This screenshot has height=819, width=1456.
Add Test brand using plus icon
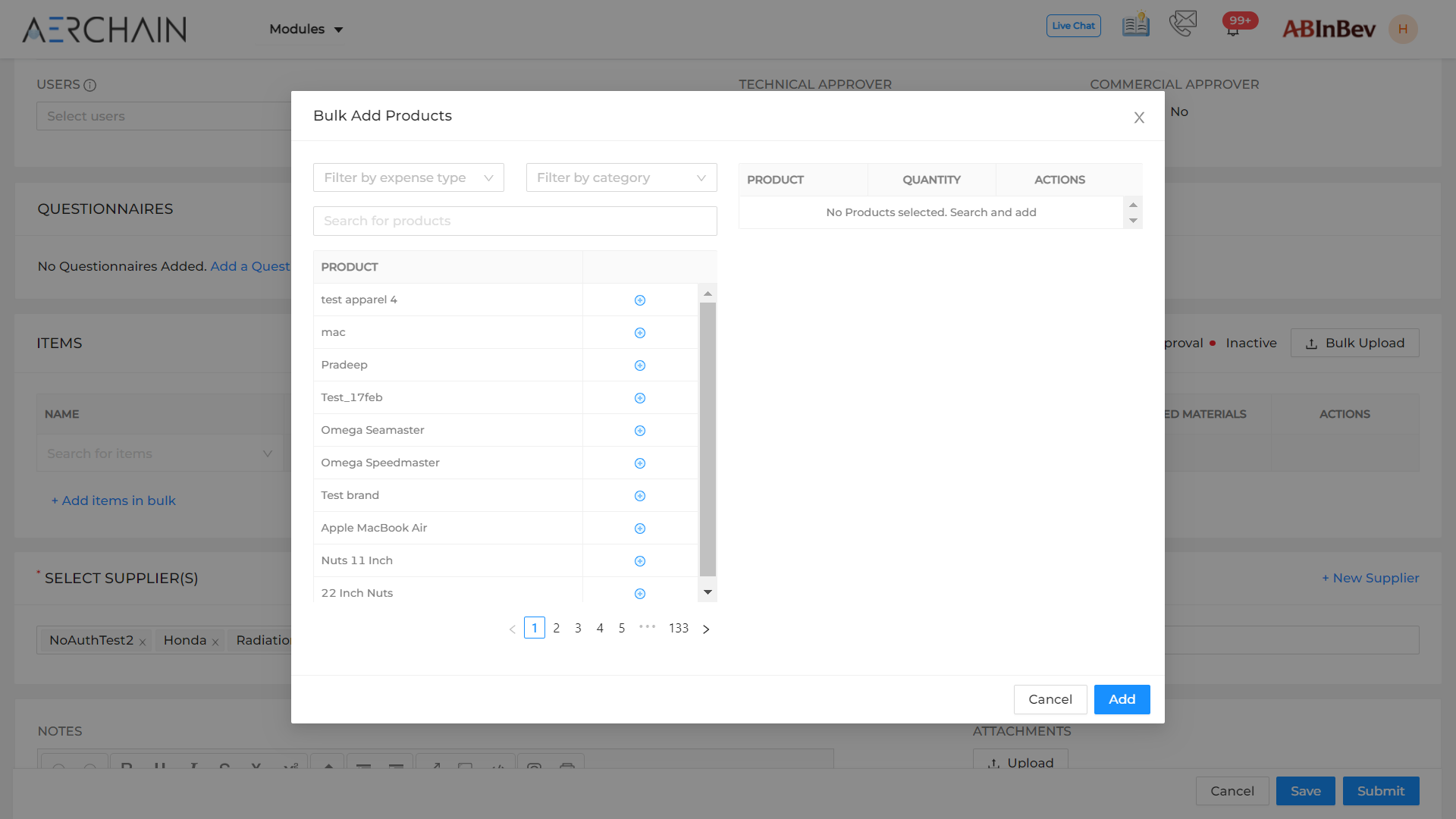640,496
